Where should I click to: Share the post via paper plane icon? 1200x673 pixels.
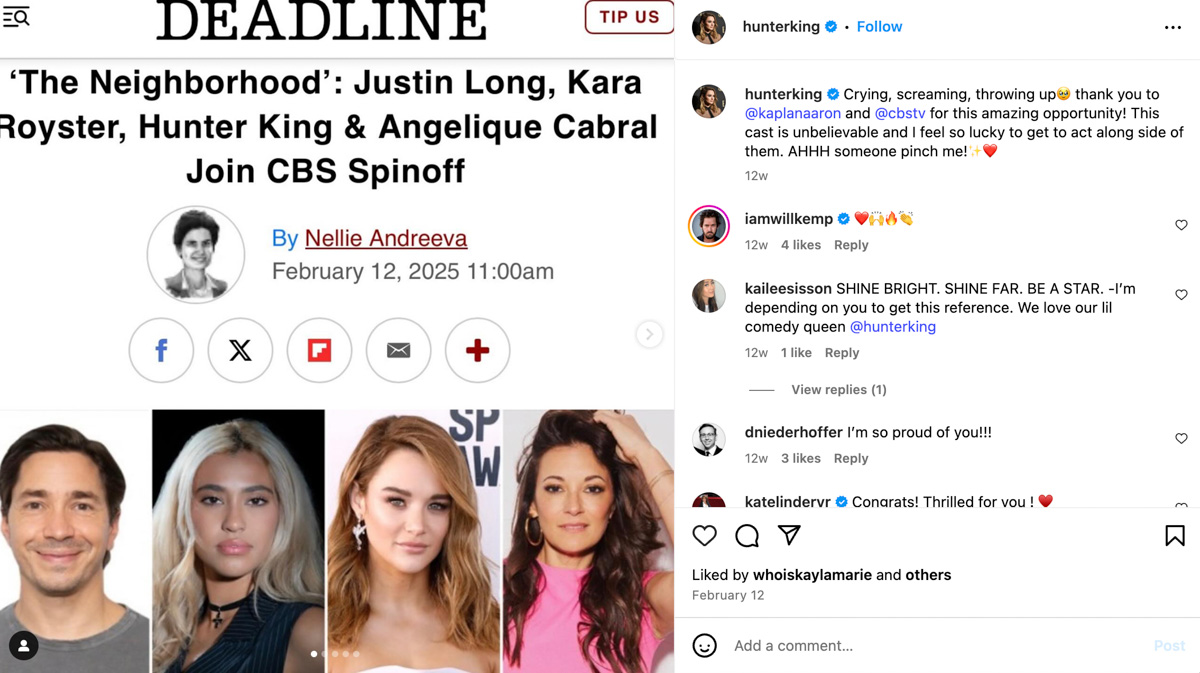[x=789, y=535]
